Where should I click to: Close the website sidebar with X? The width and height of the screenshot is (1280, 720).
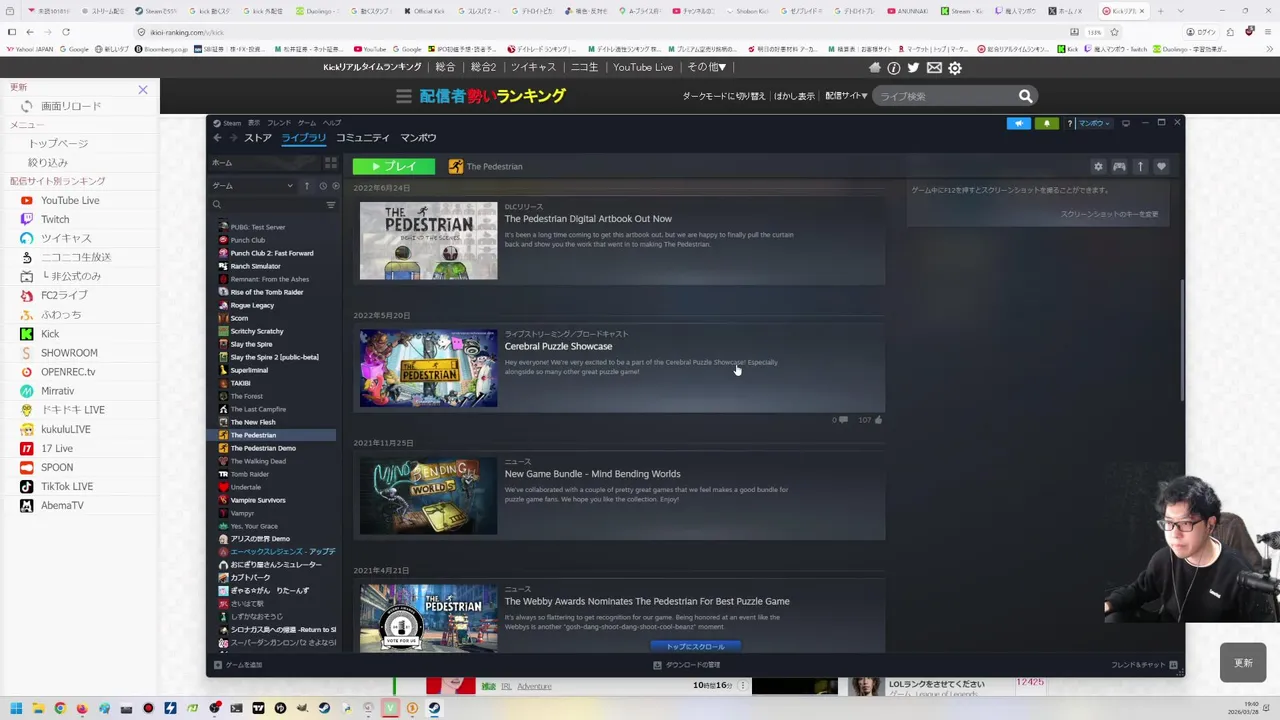(143, 89)
